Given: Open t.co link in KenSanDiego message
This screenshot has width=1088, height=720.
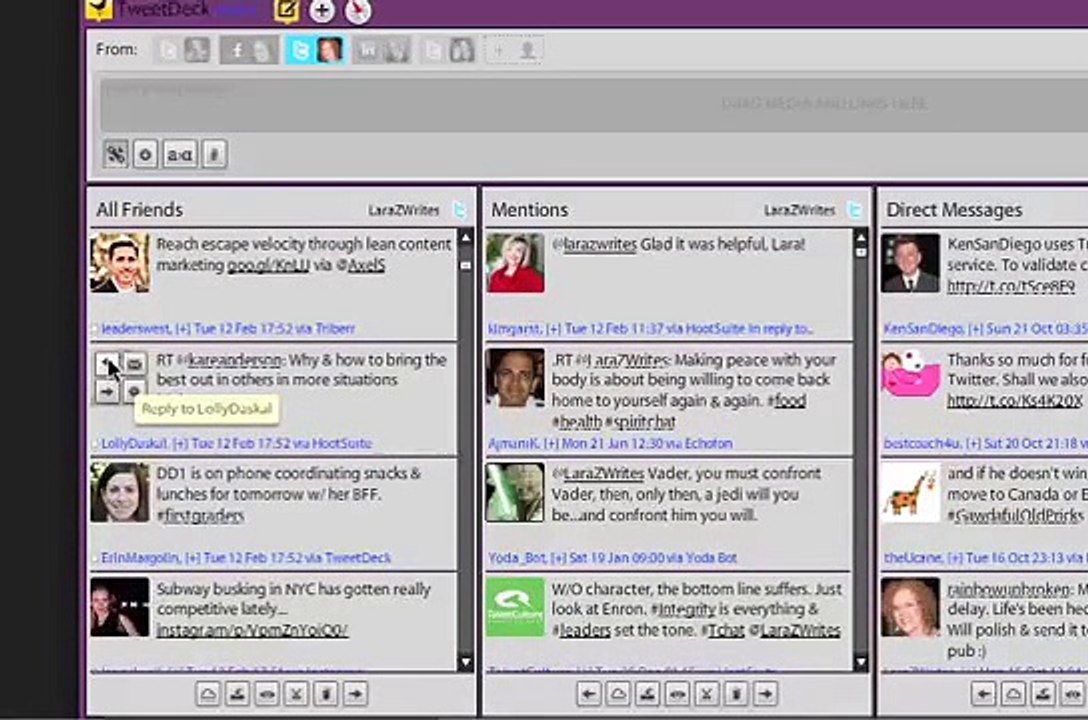Looking at the screenshot, I should [x=1012, y=286].
